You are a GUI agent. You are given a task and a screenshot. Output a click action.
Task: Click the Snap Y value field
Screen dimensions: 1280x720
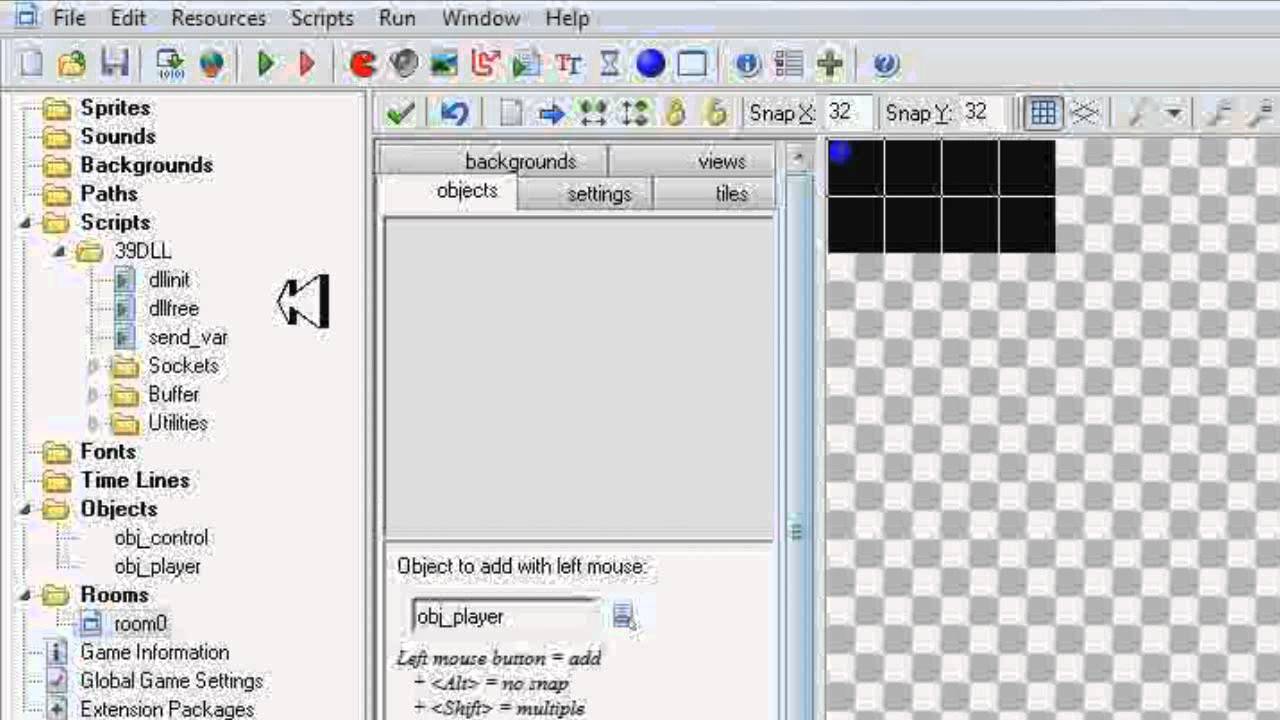click(983, 113)
